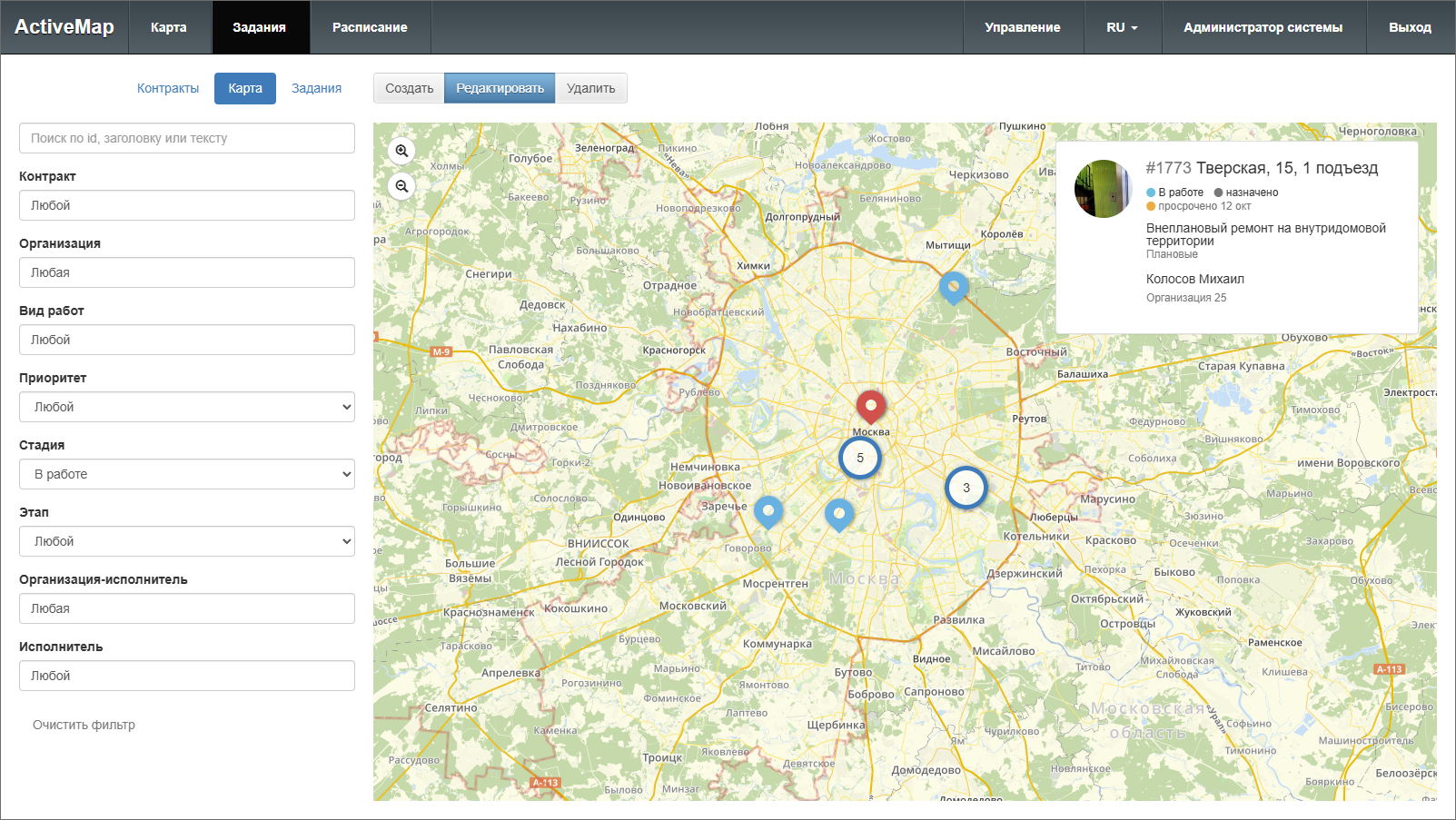
Task: Open the task photo thumbnail in popup
Action: pos(1104,189)
